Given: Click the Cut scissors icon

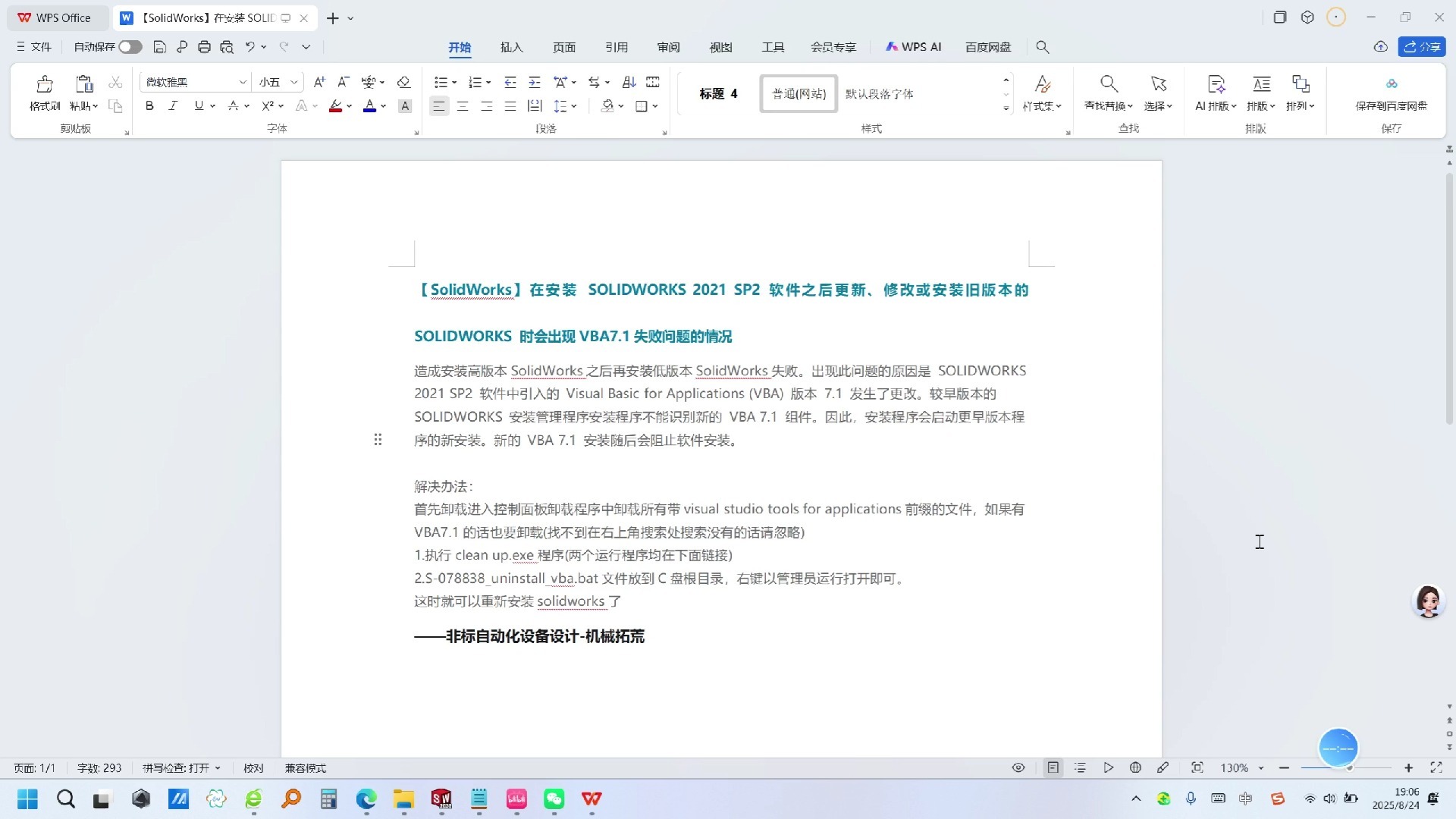Looking at the screenshot, I should 115,82.
